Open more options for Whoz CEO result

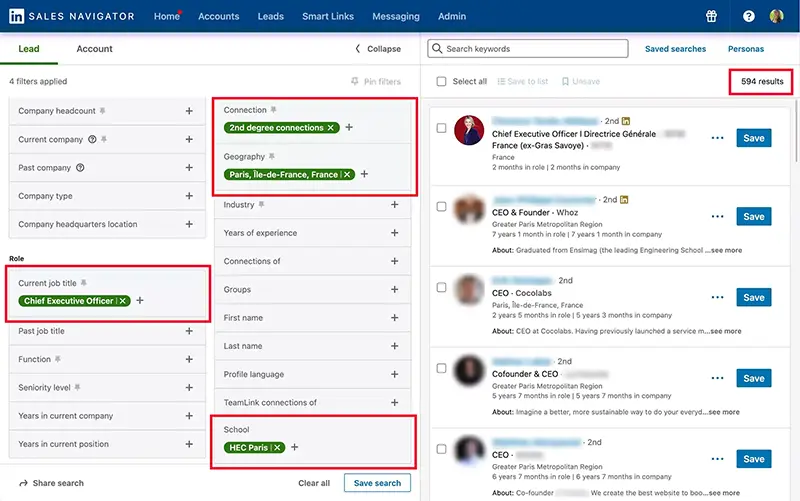(717, 216)
